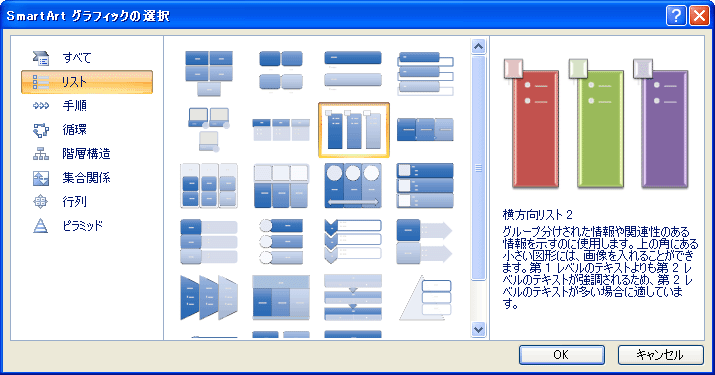Choose the picture frames with circles layout

[209, 130]
